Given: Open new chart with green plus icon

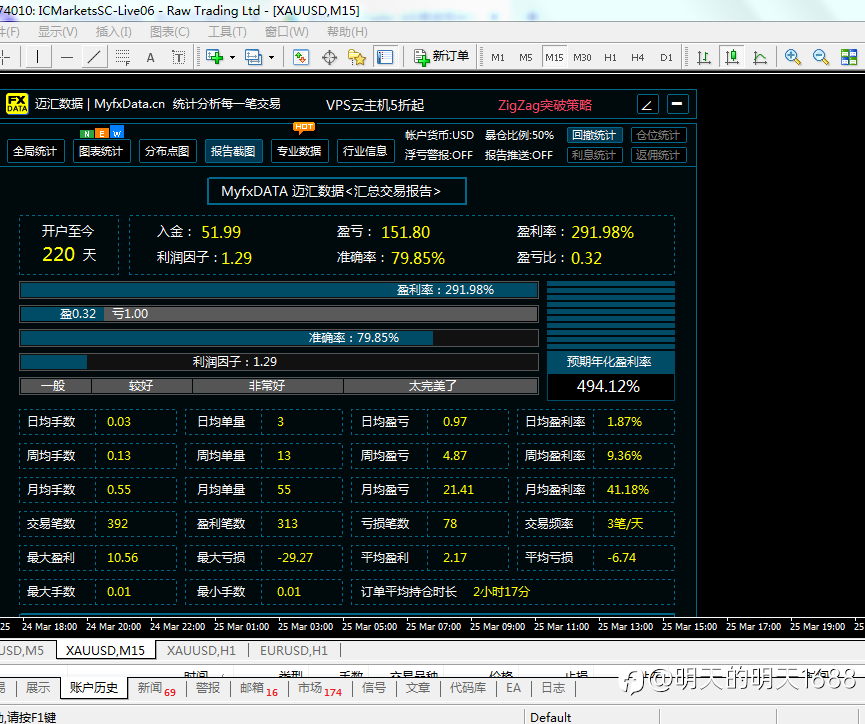Looking at the screenshot, I should click(214, 57).
